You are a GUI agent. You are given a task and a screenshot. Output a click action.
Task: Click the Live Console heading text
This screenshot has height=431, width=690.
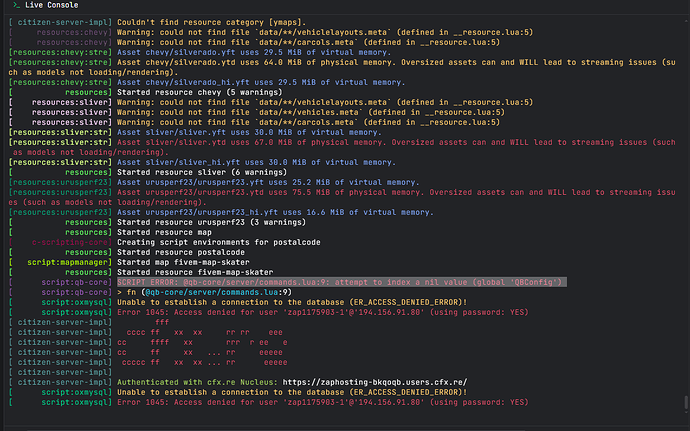51,5
